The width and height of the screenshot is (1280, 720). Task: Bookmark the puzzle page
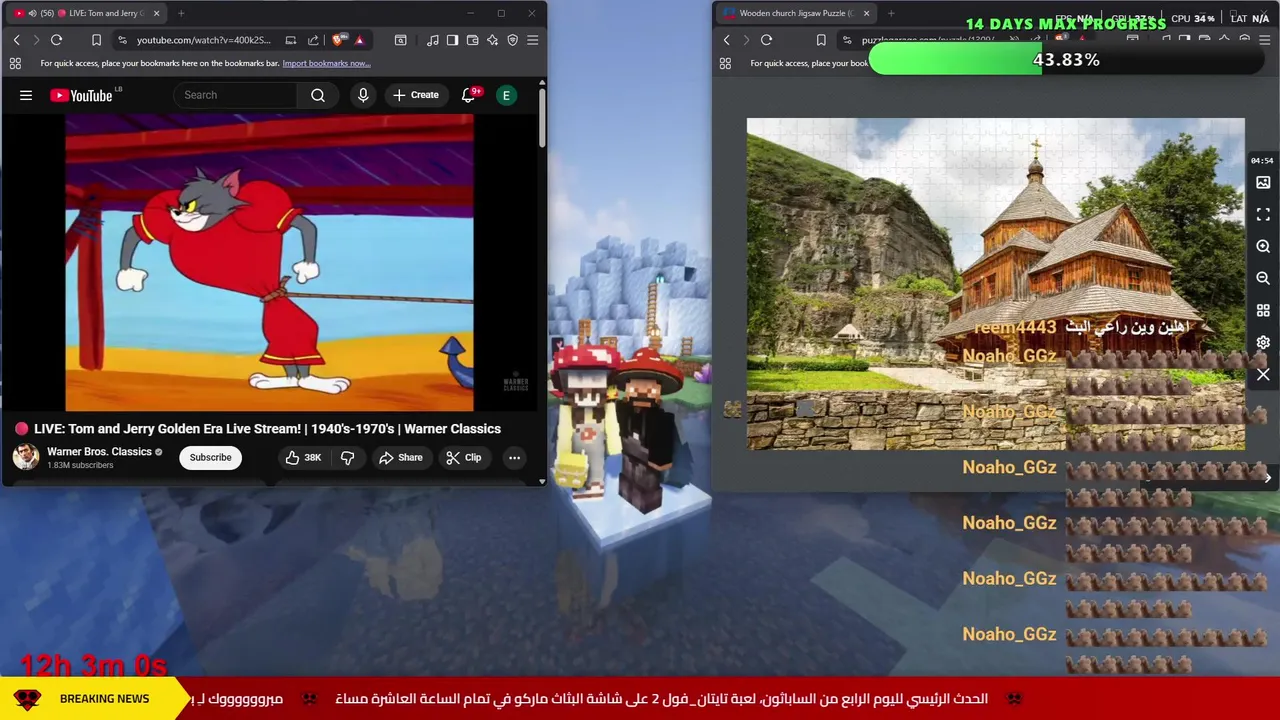coord(821,40)
